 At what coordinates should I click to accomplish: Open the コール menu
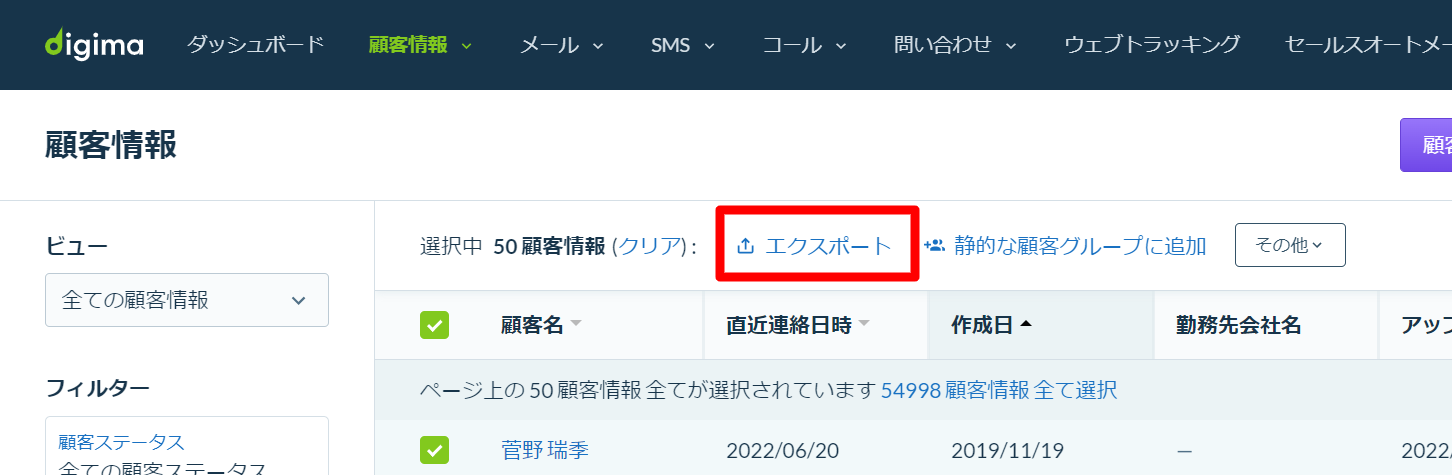[x=805, y=45]
